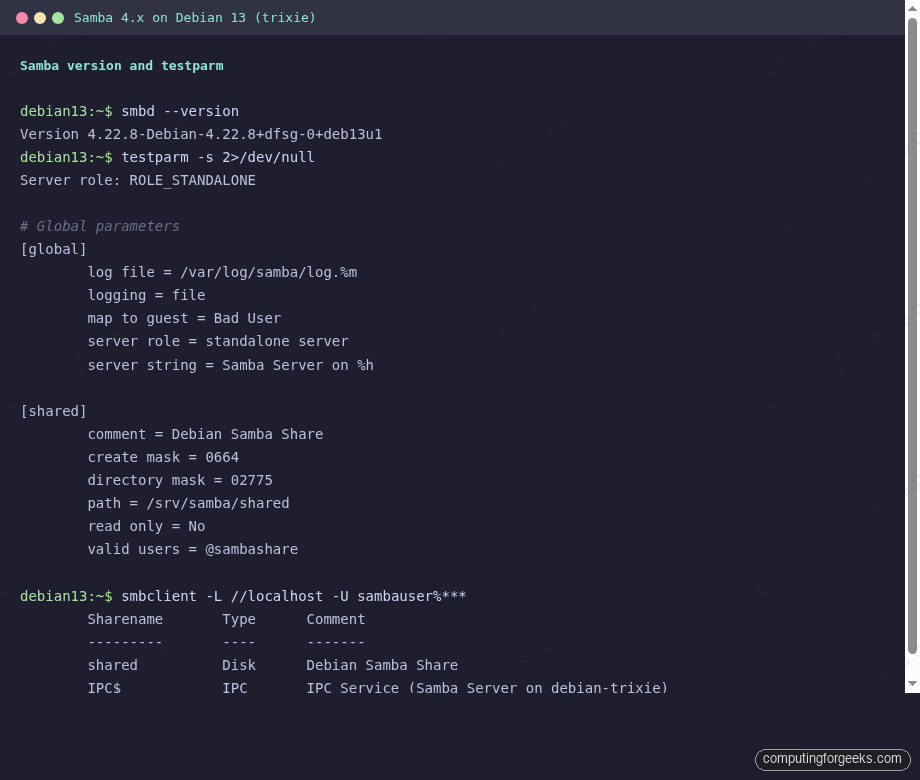Screen dimensions: 920x780
Task: Click the green maximize dot icon
Action: 58,17
